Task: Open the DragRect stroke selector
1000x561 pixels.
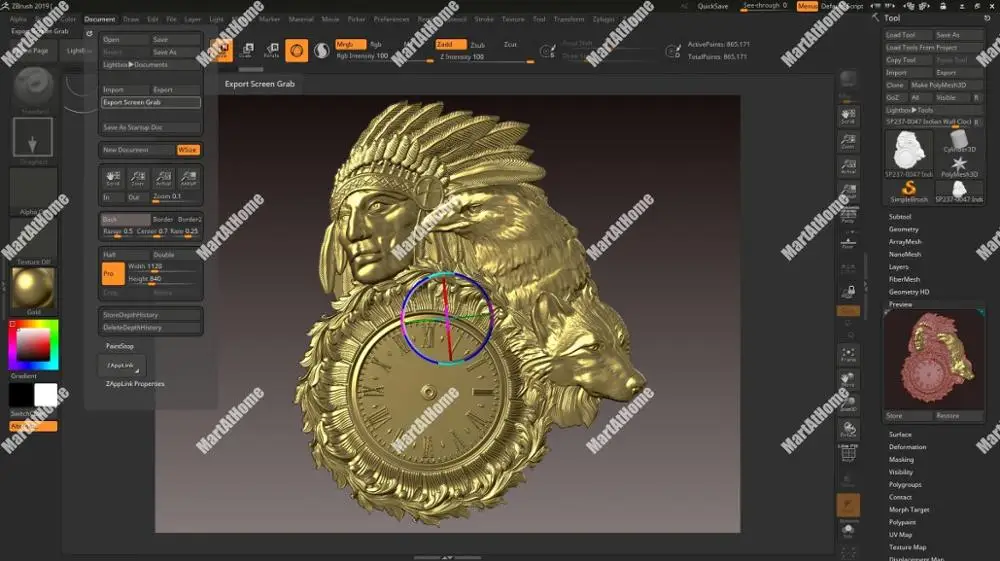Action: pos(33,137)
